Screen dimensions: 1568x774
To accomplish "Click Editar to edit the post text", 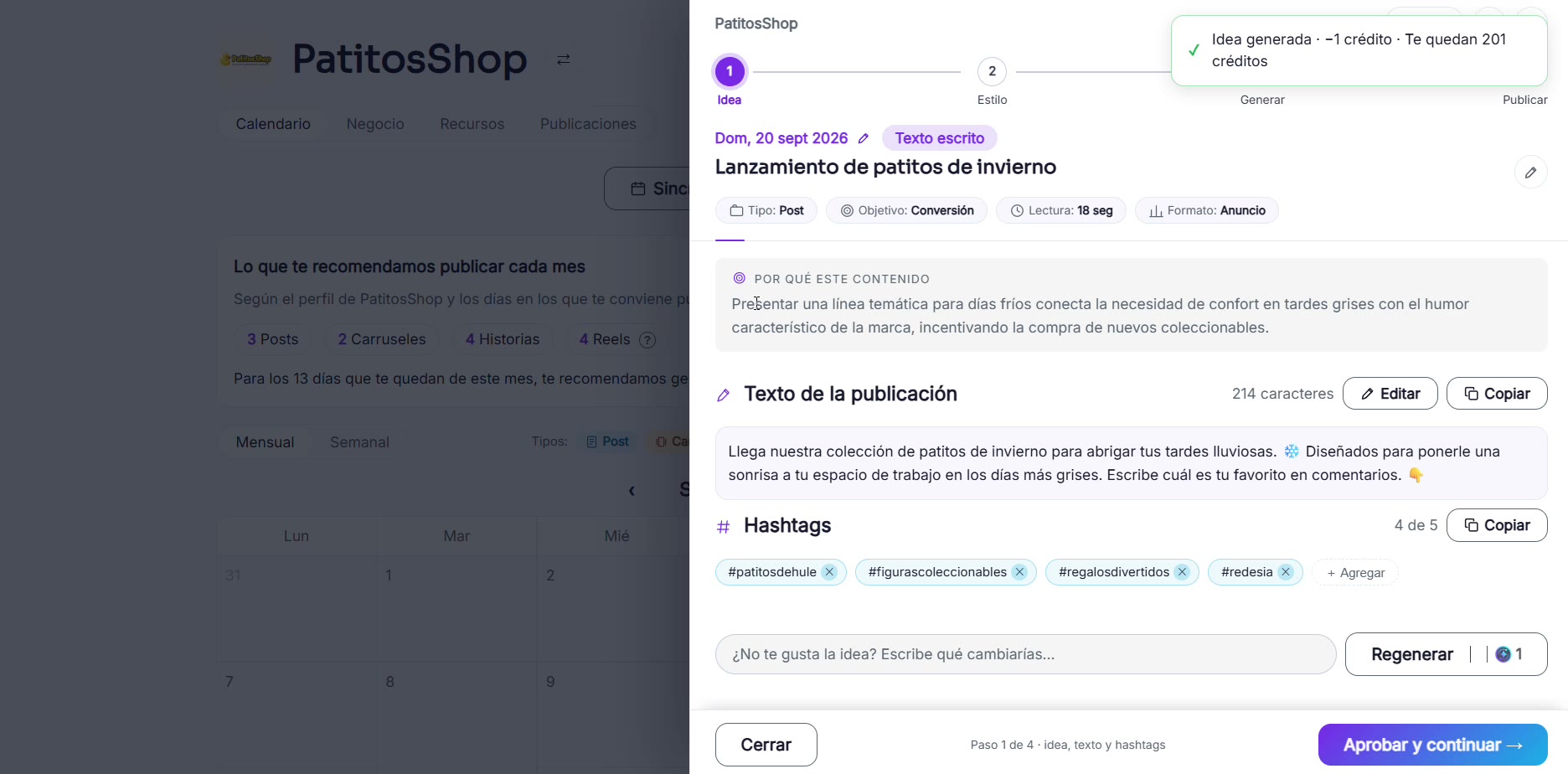I will (1390, 394).
